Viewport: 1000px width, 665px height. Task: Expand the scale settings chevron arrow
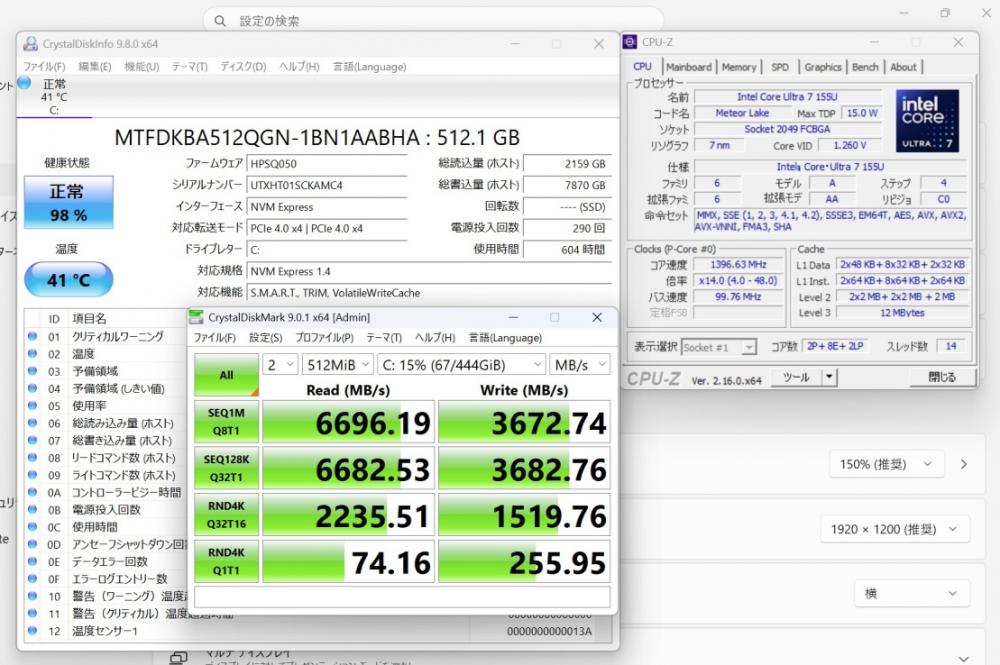click(964, 464)
